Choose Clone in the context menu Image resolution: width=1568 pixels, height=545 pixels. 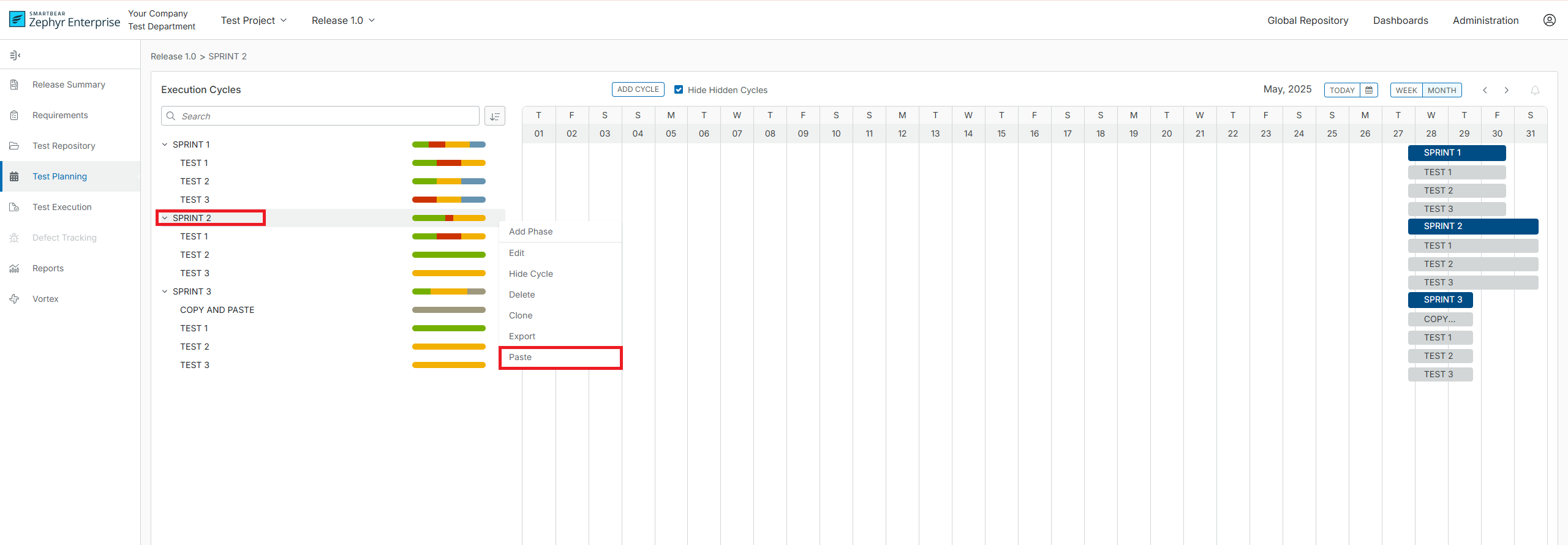coord(520,315)
